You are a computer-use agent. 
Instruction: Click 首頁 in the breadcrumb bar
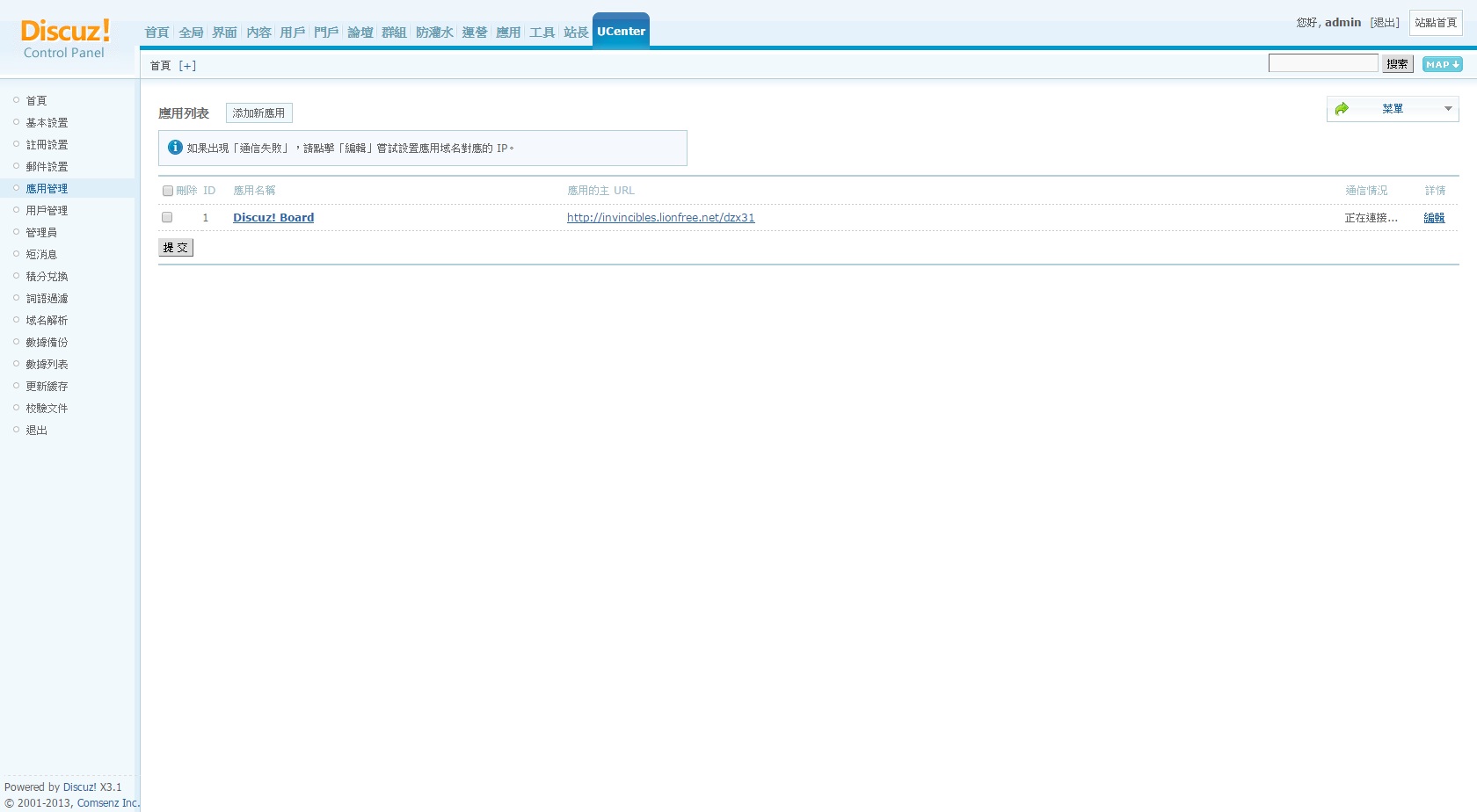[161, 66]
